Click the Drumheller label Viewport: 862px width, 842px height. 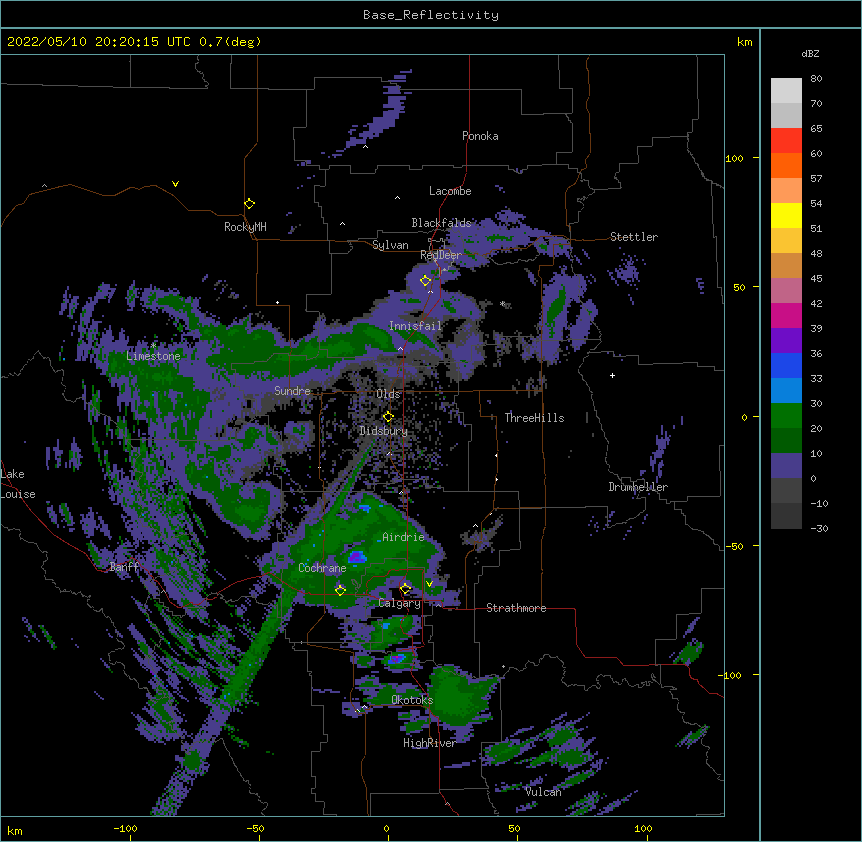tap(638, 487)
